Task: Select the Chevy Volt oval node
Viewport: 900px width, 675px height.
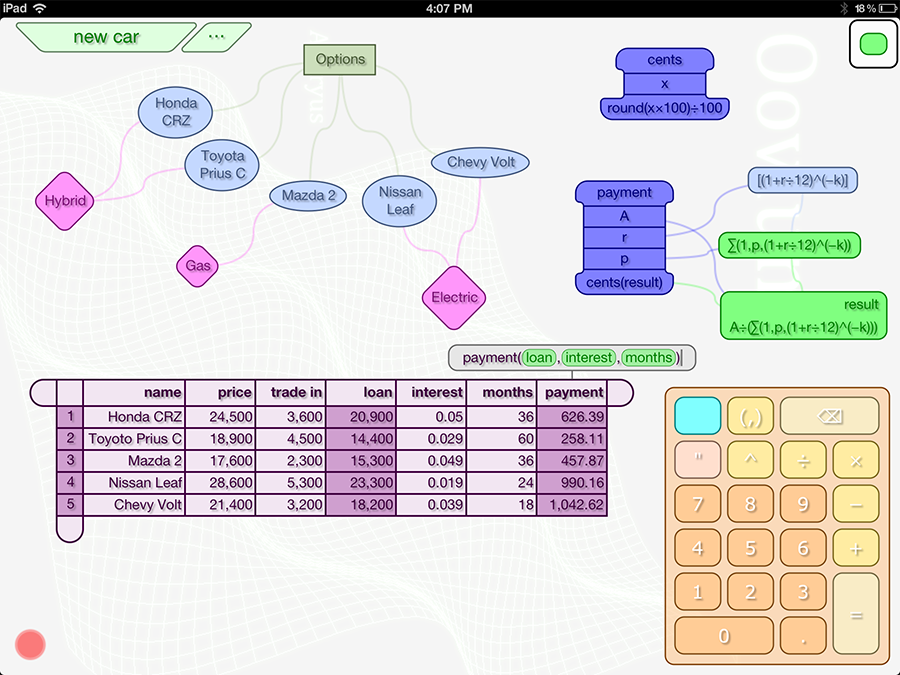Action: click(480, 162)
